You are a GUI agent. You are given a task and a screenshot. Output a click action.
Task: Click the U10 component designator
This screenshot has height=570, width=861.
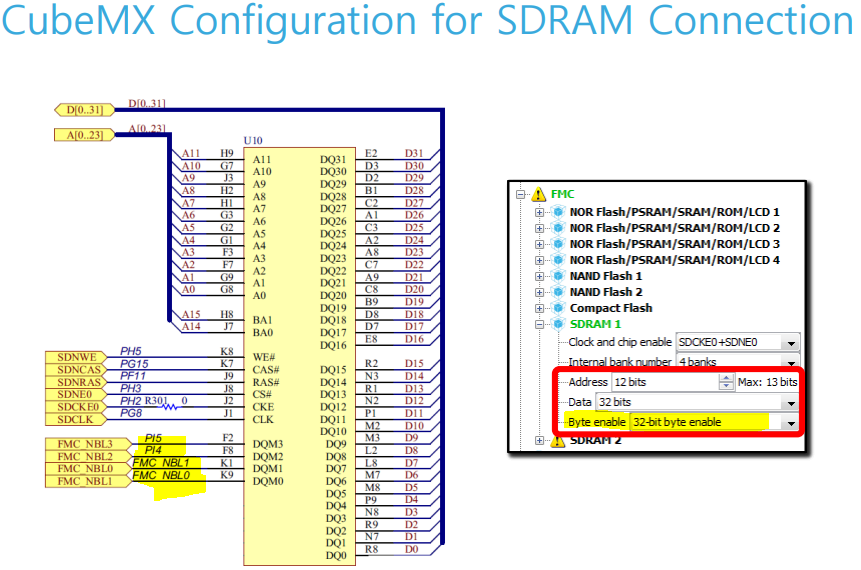253,141
